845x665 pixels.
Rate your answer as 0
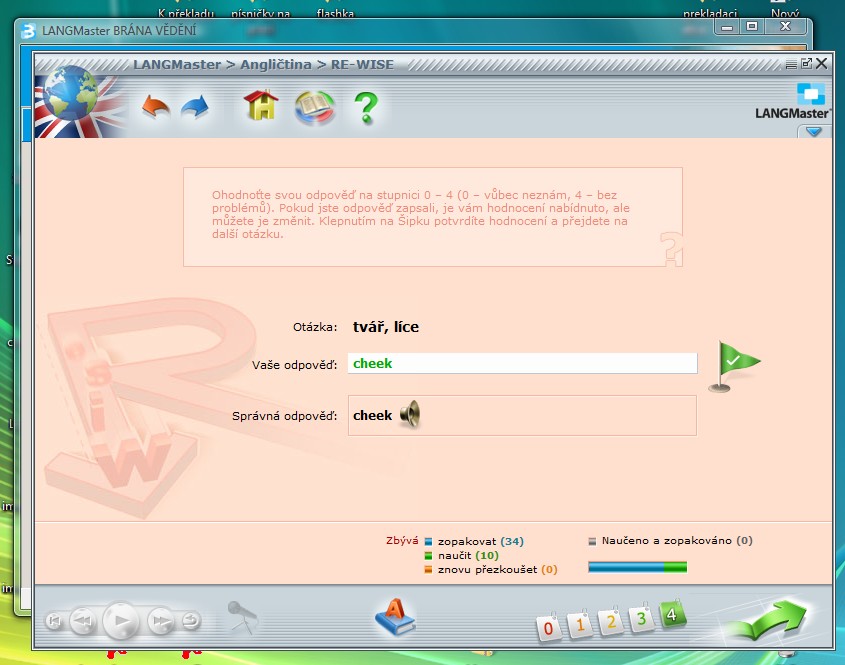pos(548,627)
